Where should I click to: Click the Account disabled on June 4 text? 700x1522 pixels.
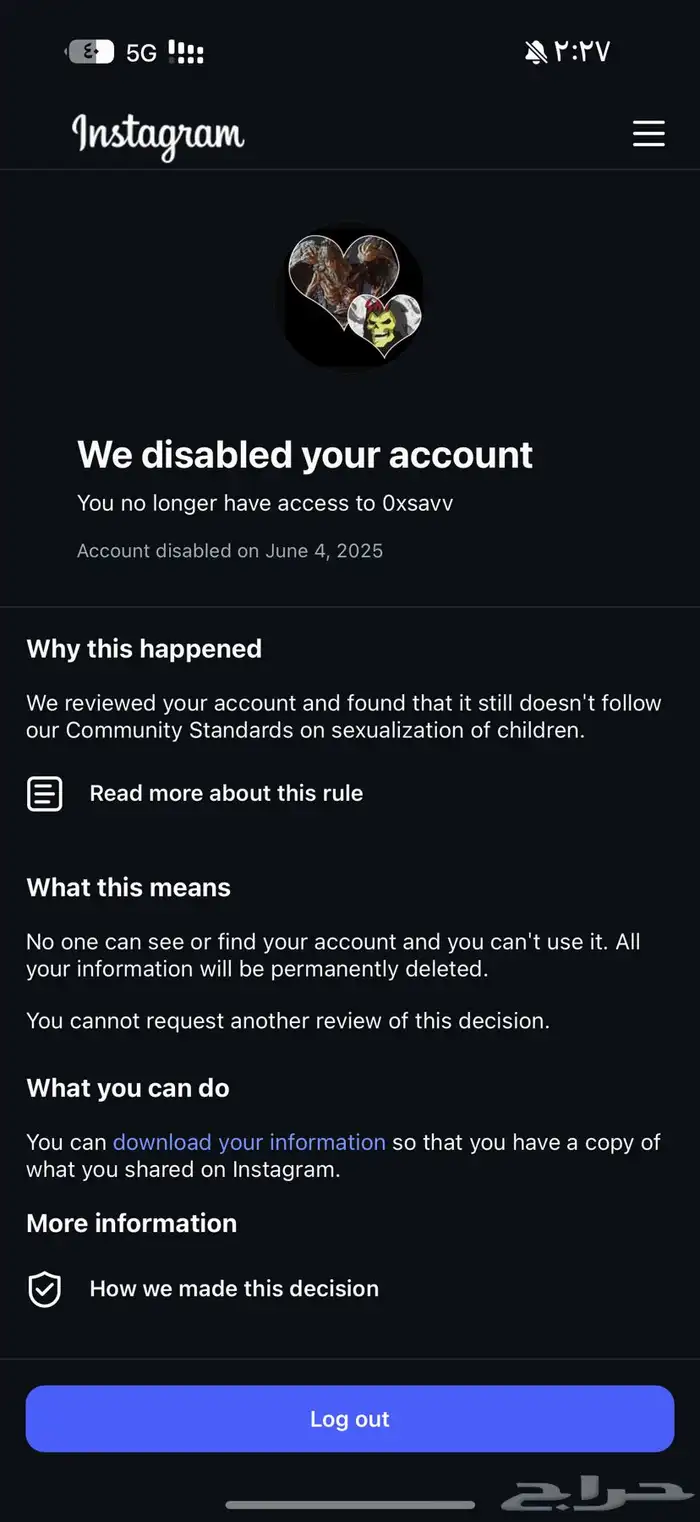230,551
